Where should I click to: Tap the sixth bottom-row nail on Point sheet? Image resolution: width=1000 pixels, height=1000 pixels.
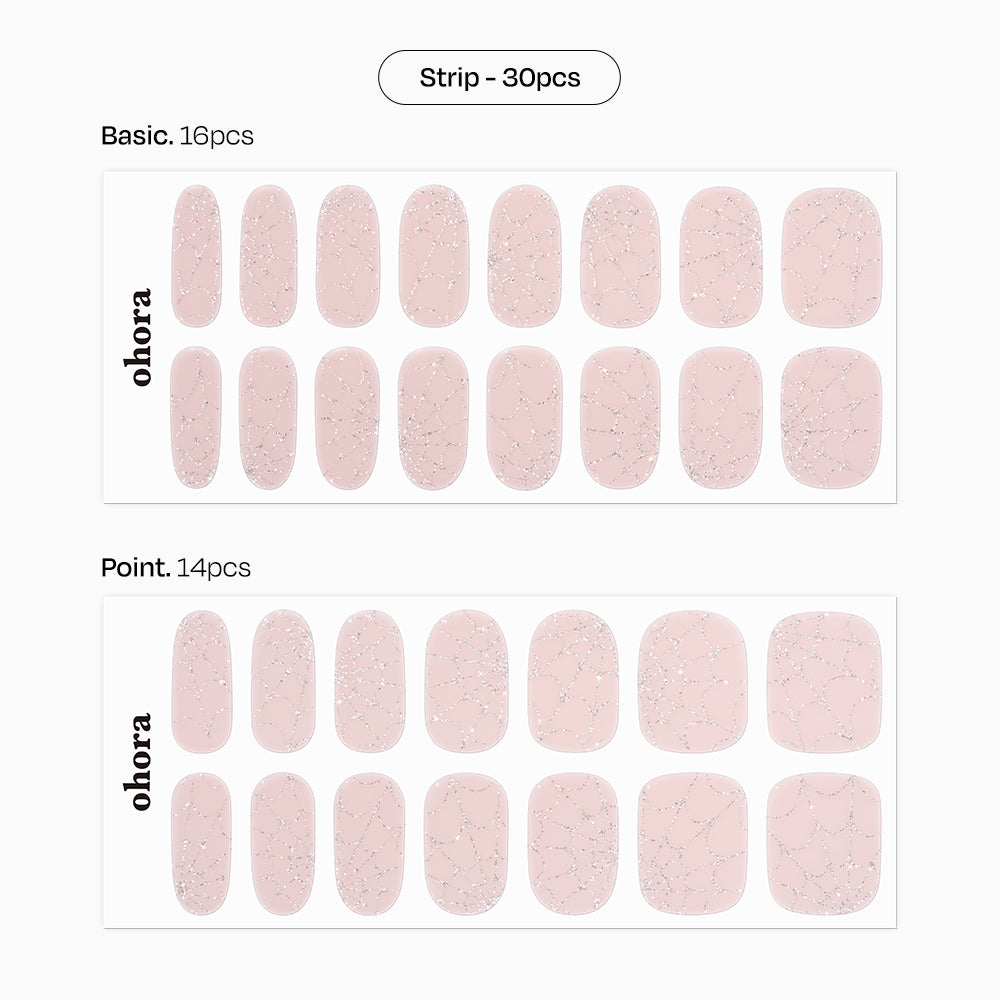692,844
